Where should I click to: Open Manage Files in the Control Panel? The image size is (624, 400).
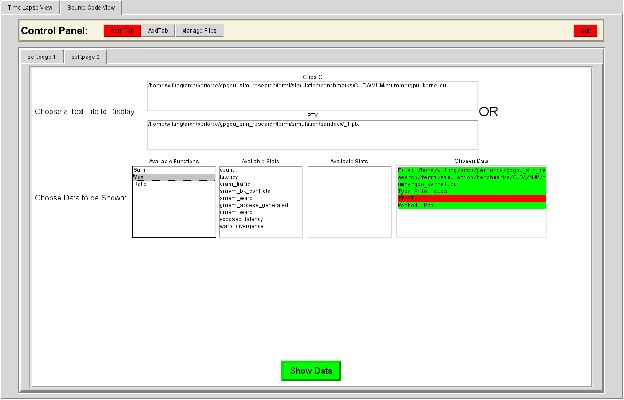pos(200,31)
